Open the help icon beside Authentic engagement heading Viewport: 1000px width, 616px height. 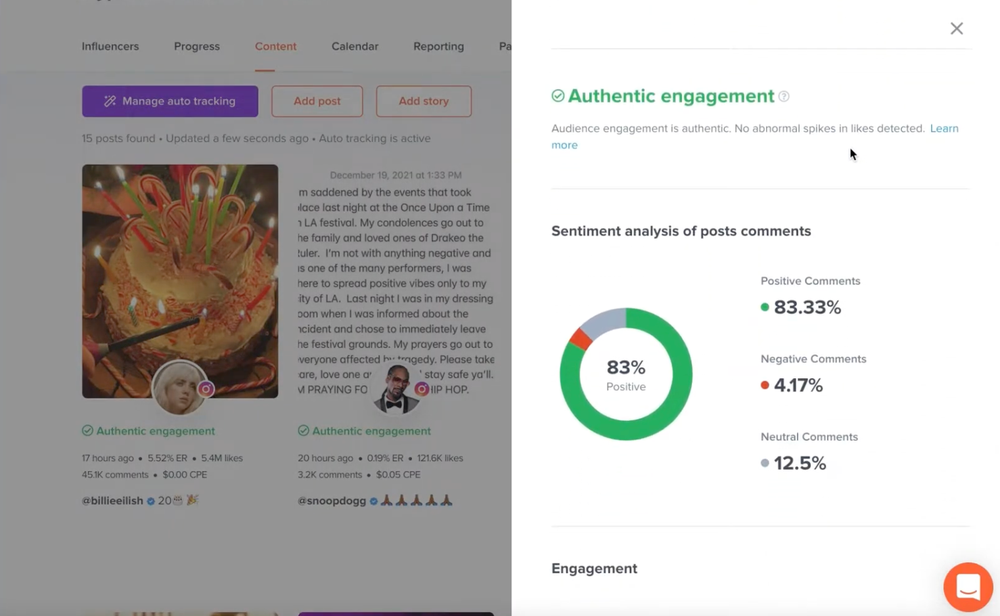point(784,96)
